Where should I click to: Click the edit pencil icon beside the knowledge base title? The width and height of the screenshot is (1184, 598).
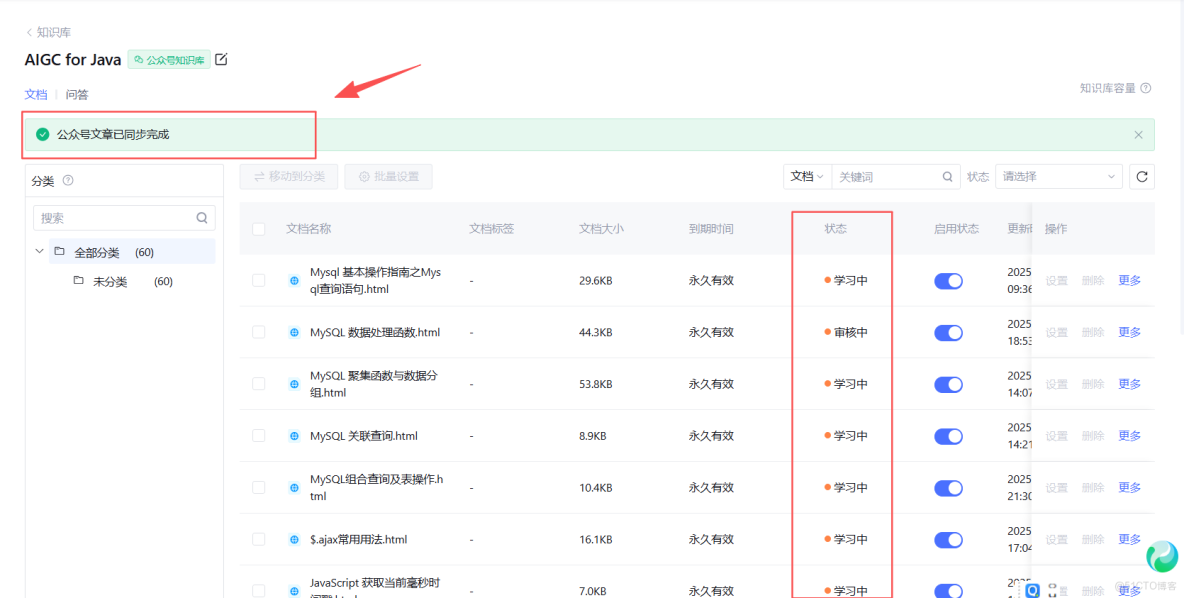point(220,59)
